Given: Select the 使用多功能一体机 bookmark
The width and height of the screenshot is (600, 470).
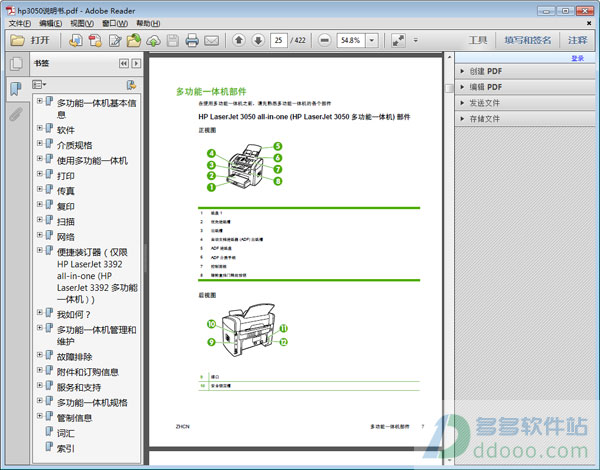Looking at the screenshot, I should pyautogui.click(x=92, y=161).
